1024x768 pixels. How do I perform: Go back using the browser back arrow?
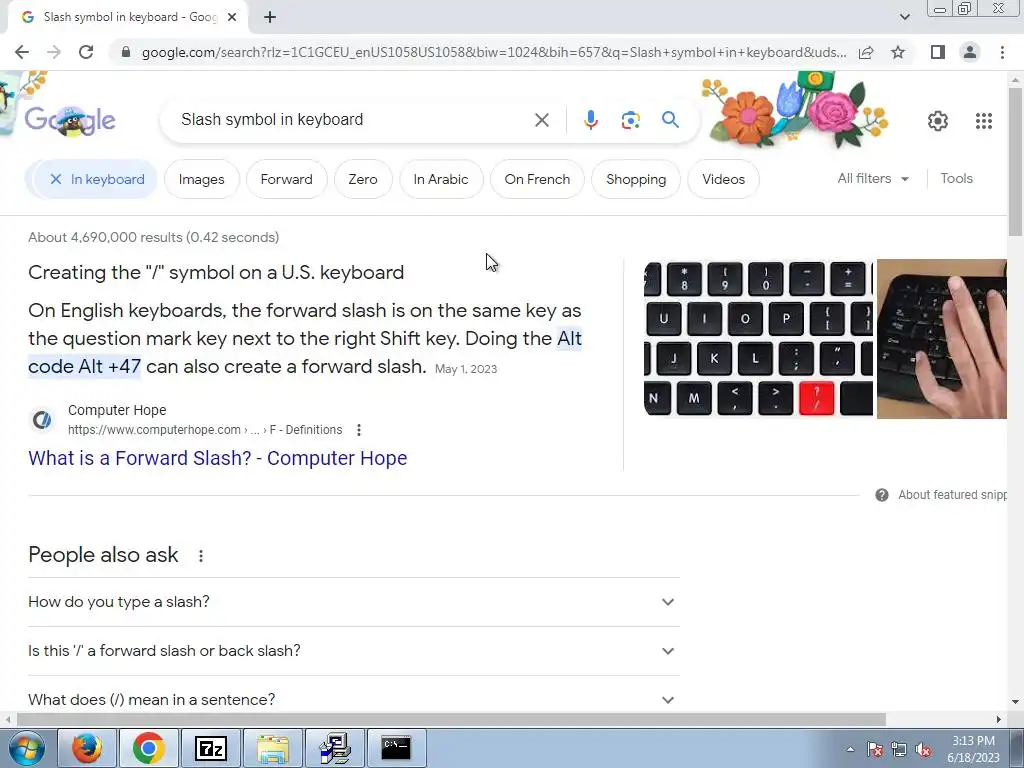pos(22,52)
